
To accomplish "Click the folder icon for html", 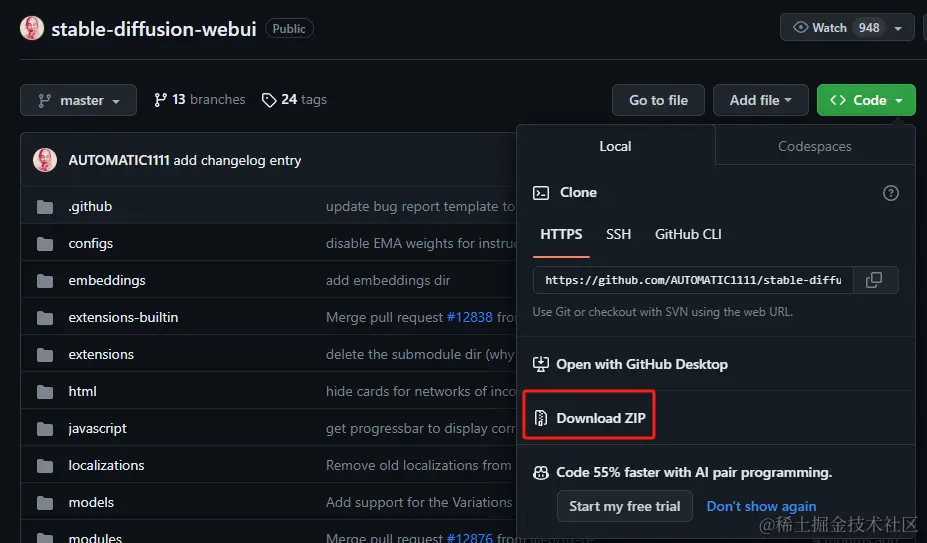I will (x=45, y=392).
